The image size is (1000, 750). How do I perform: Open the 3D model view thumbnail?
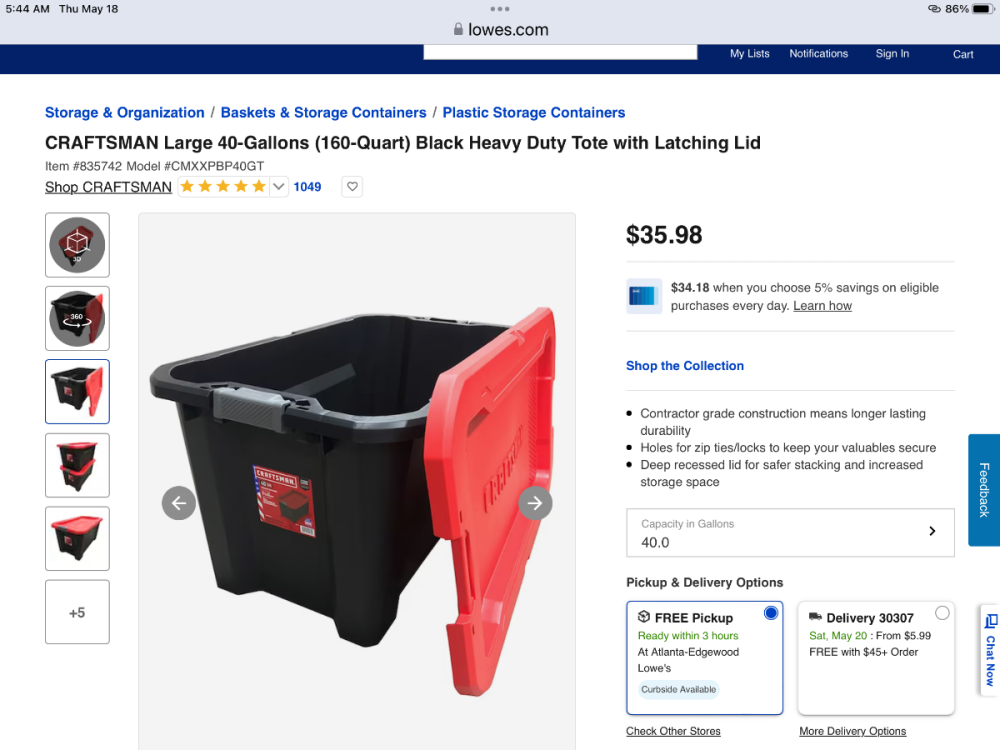coord(77,245)
